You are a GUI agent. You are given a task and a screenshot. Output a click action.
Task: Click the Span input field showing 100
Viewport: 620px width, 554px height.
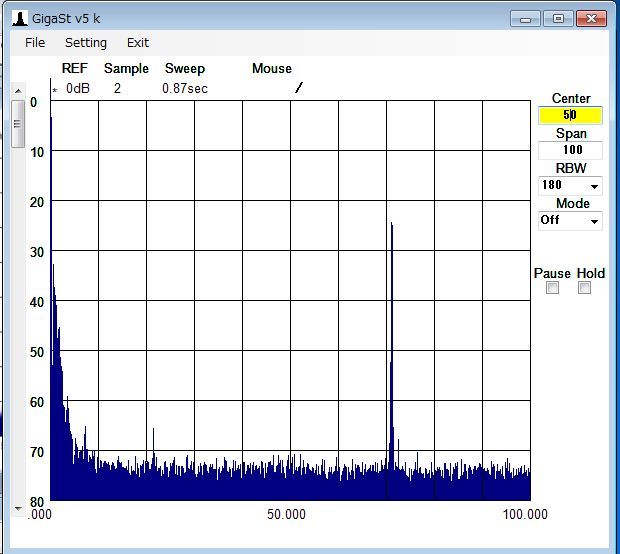[x=570, y=150]
